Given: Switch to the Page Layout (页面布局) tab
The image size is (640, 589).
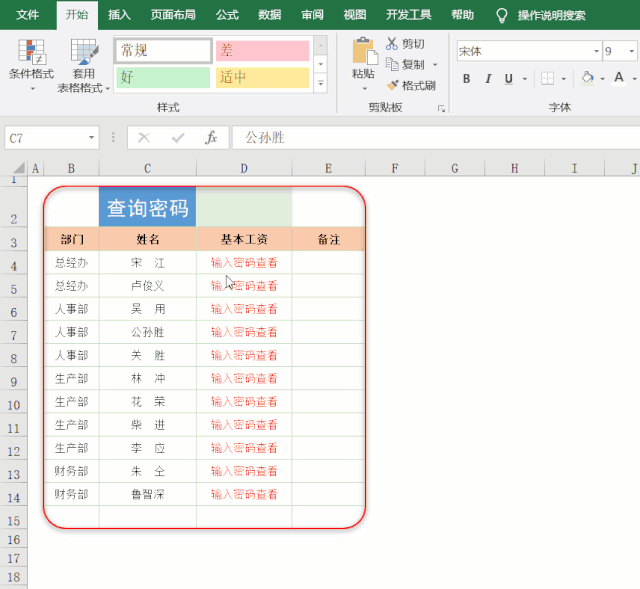Looking at the screenshot, I should [x=173, y=15].
